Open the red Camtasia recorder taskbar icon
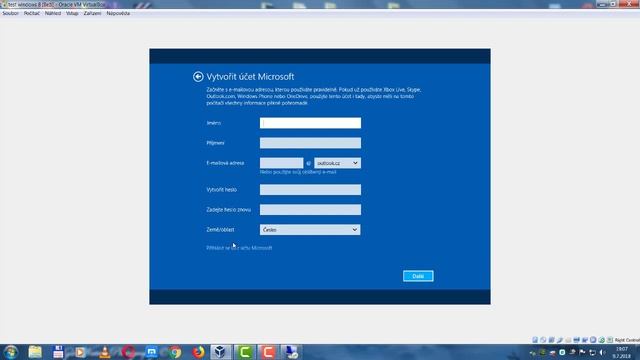Screen dimensions: 640x360 pos(268,352)
